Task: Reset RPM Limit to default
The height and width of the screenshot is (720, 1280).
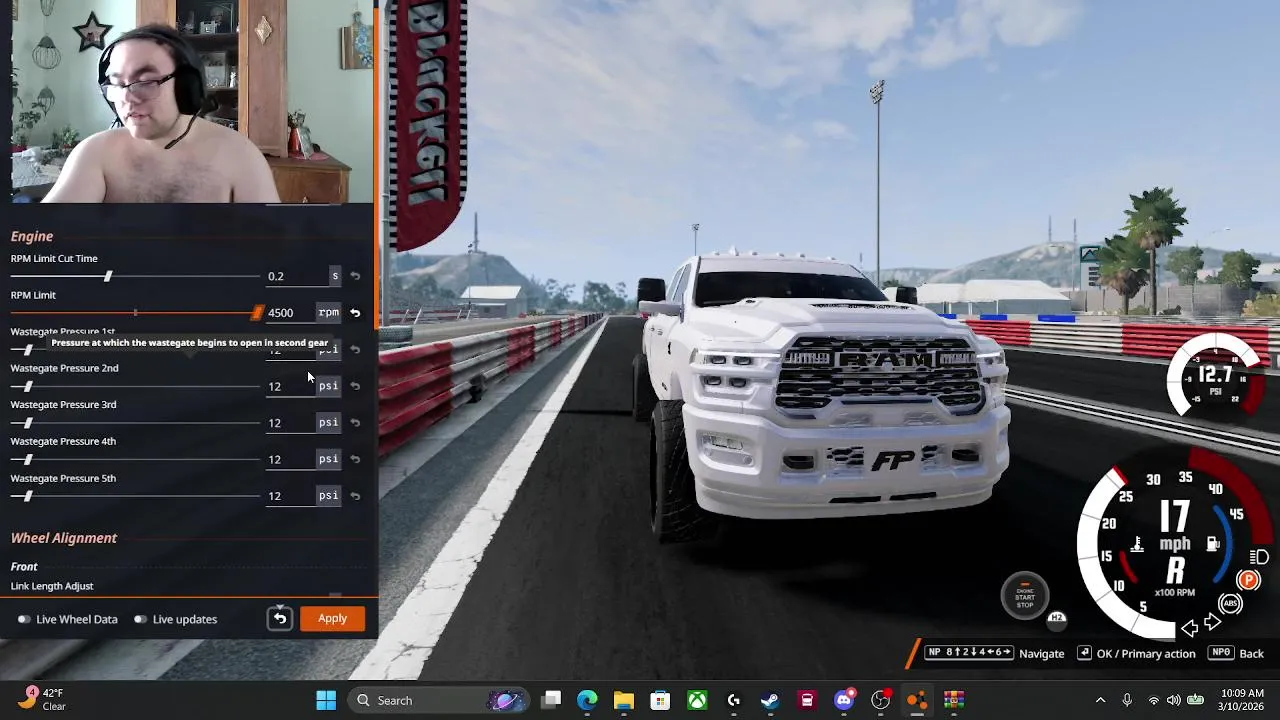Action: 355,313
